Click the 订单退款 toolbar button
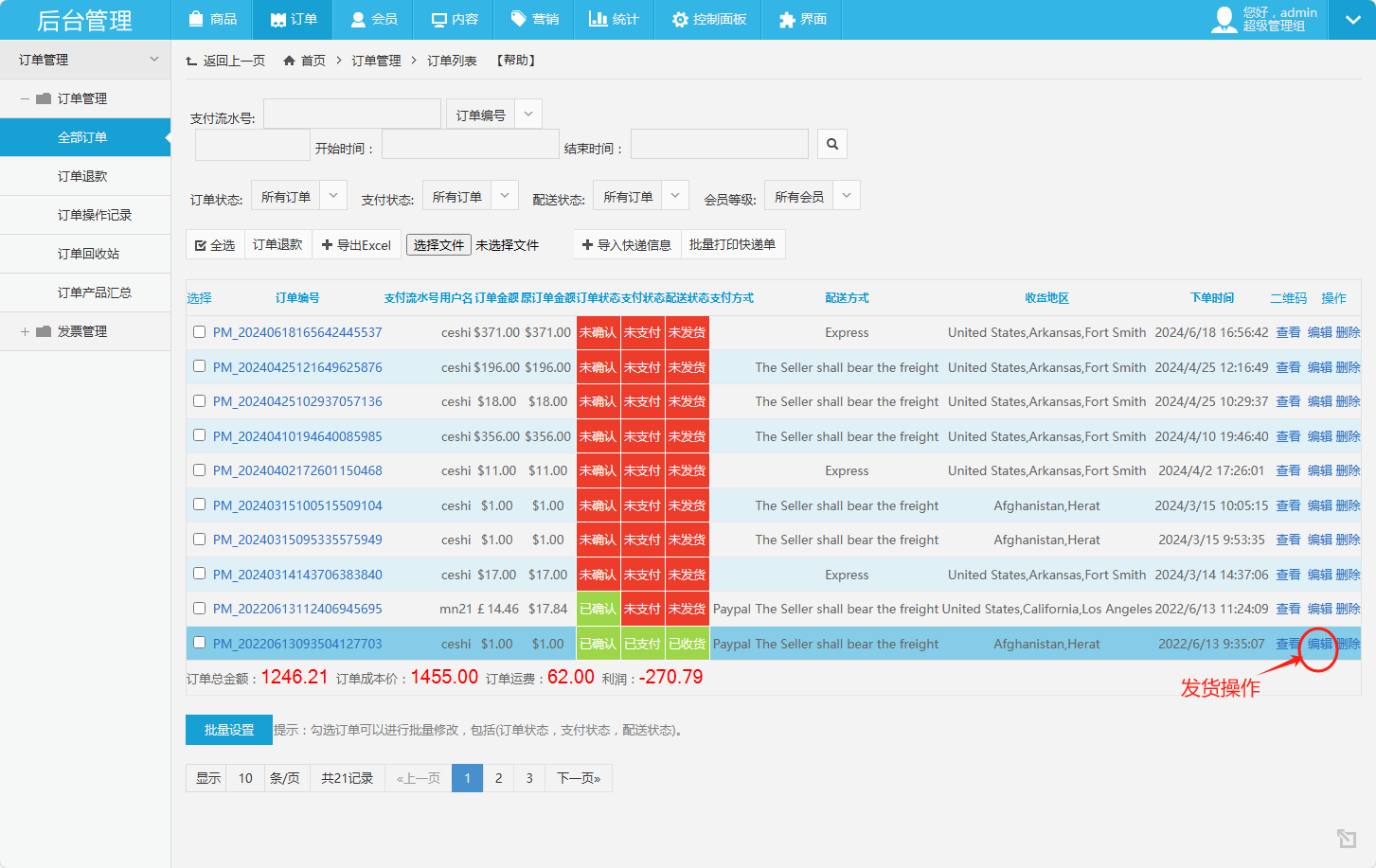This screenshot has height=868, width=1376. coord(277,245)
